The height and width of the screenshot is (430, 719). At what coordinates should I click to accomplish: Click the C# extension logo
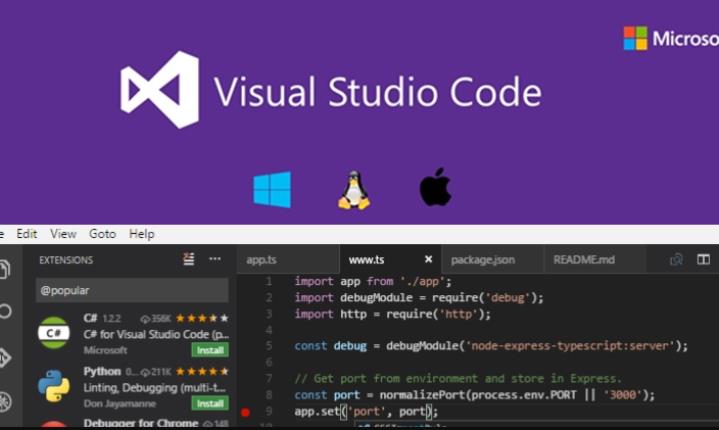click(x=53, y=333)
